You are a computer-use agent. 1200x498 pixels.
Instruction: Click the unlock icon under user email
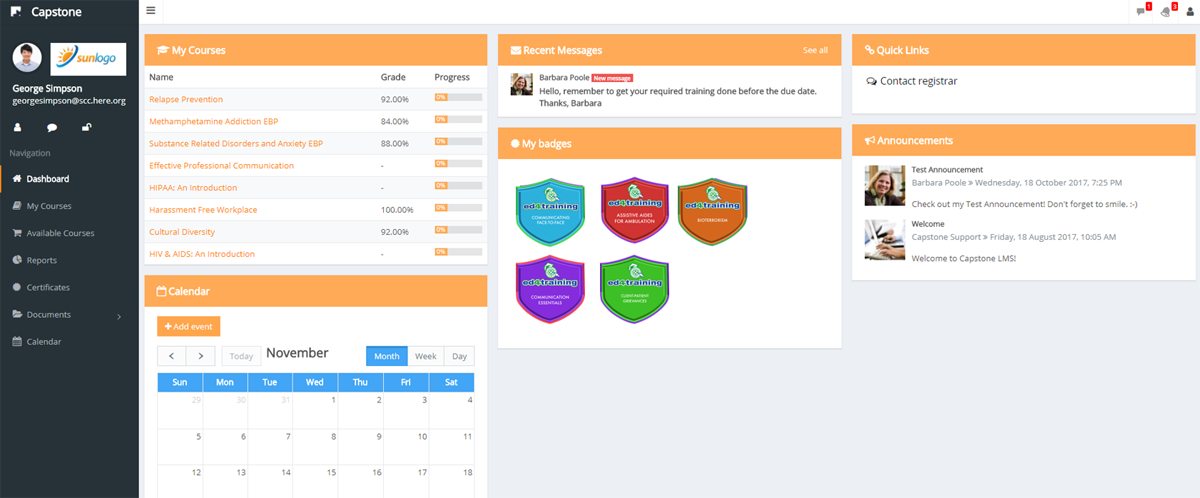(87, 127)
